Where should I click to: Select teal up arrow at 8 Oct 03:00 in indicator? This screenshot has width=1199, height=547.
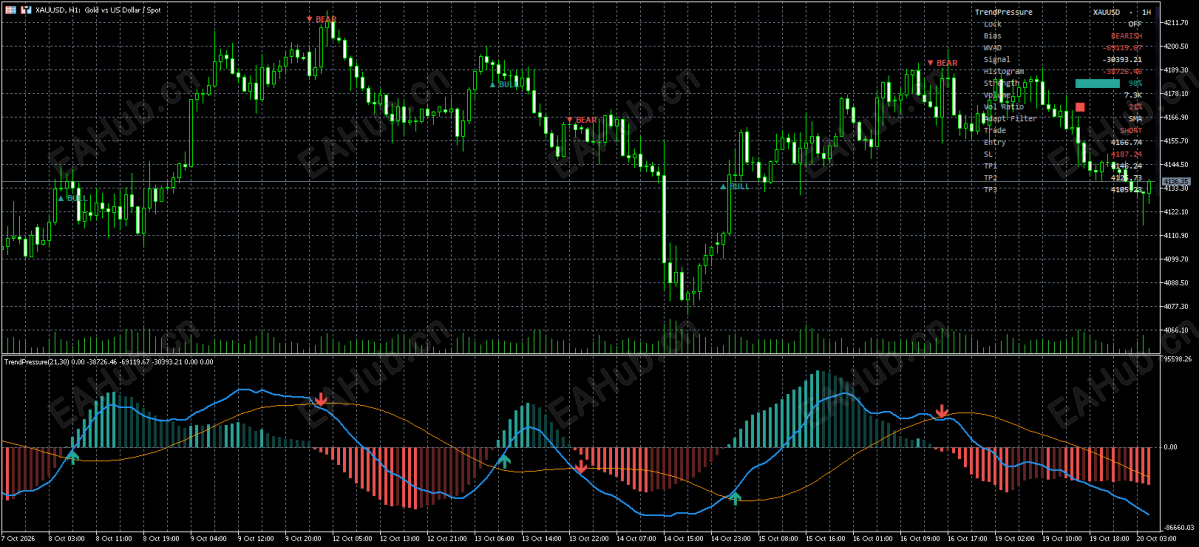coord(72,457)
